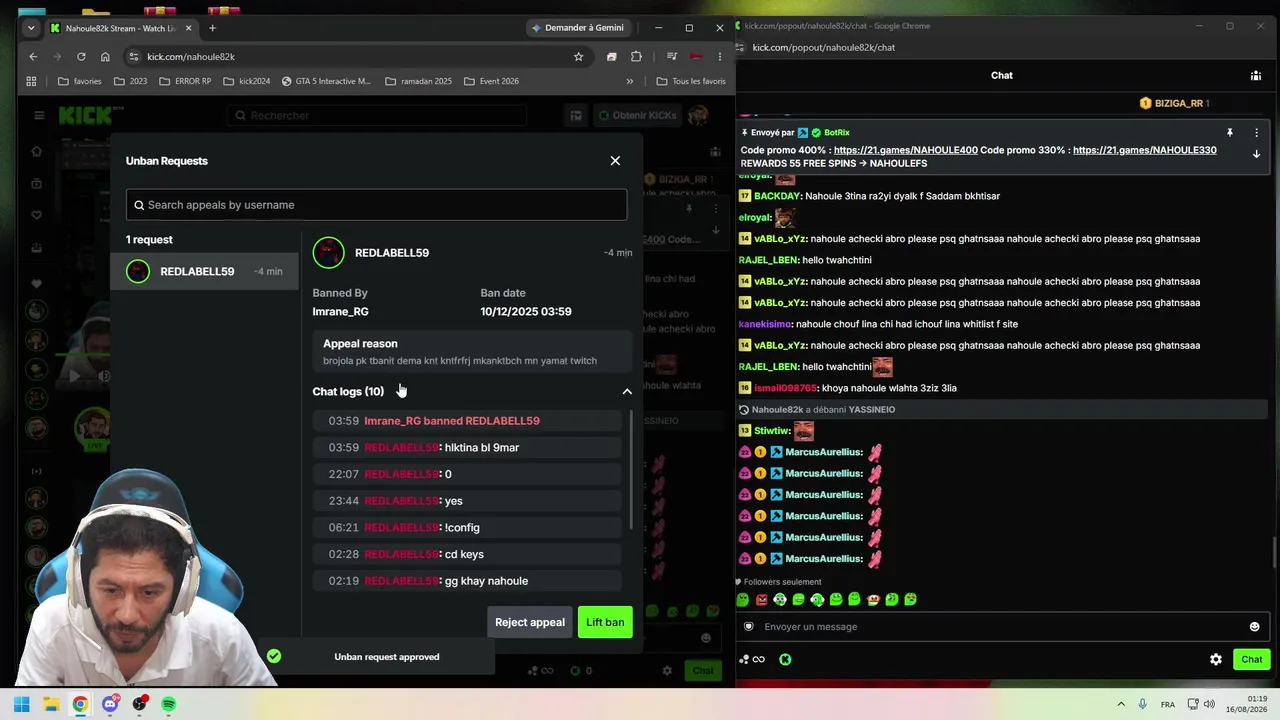1280x720 pixels.
Task: Open the user list in Chat popout
Action: (1256, 75)
